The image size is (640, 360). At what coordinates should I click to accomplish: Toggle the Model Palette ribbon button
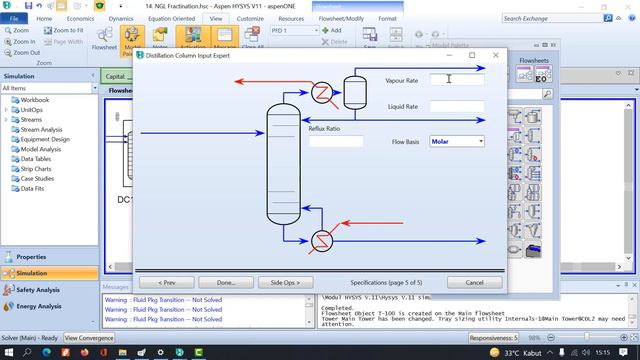(x=132, y=40)
